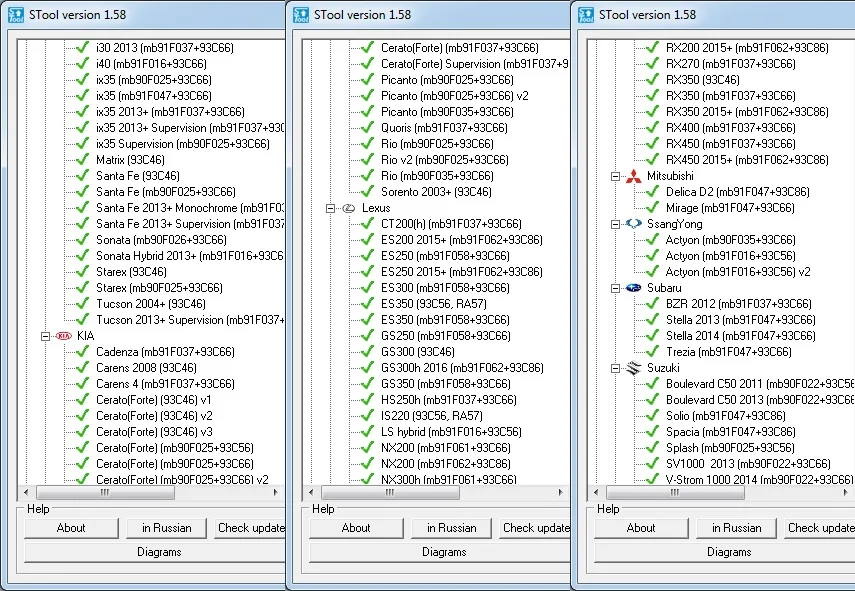
Task: Select RX400 (mb91F037+93C66) entry
Action: 731,128
